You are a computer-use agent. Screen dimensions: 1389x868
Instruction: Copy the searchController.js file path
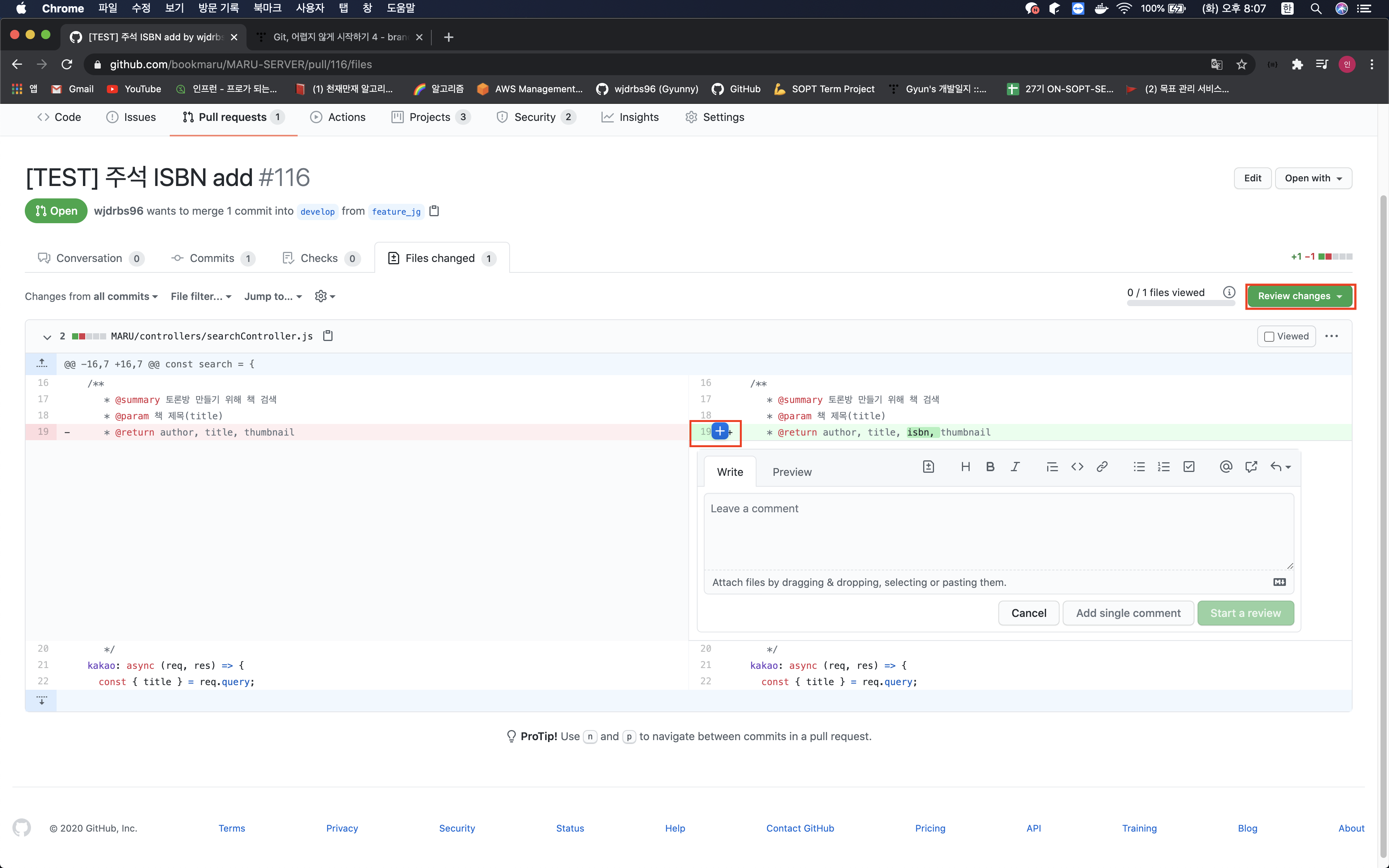click(x=328, y=336)
